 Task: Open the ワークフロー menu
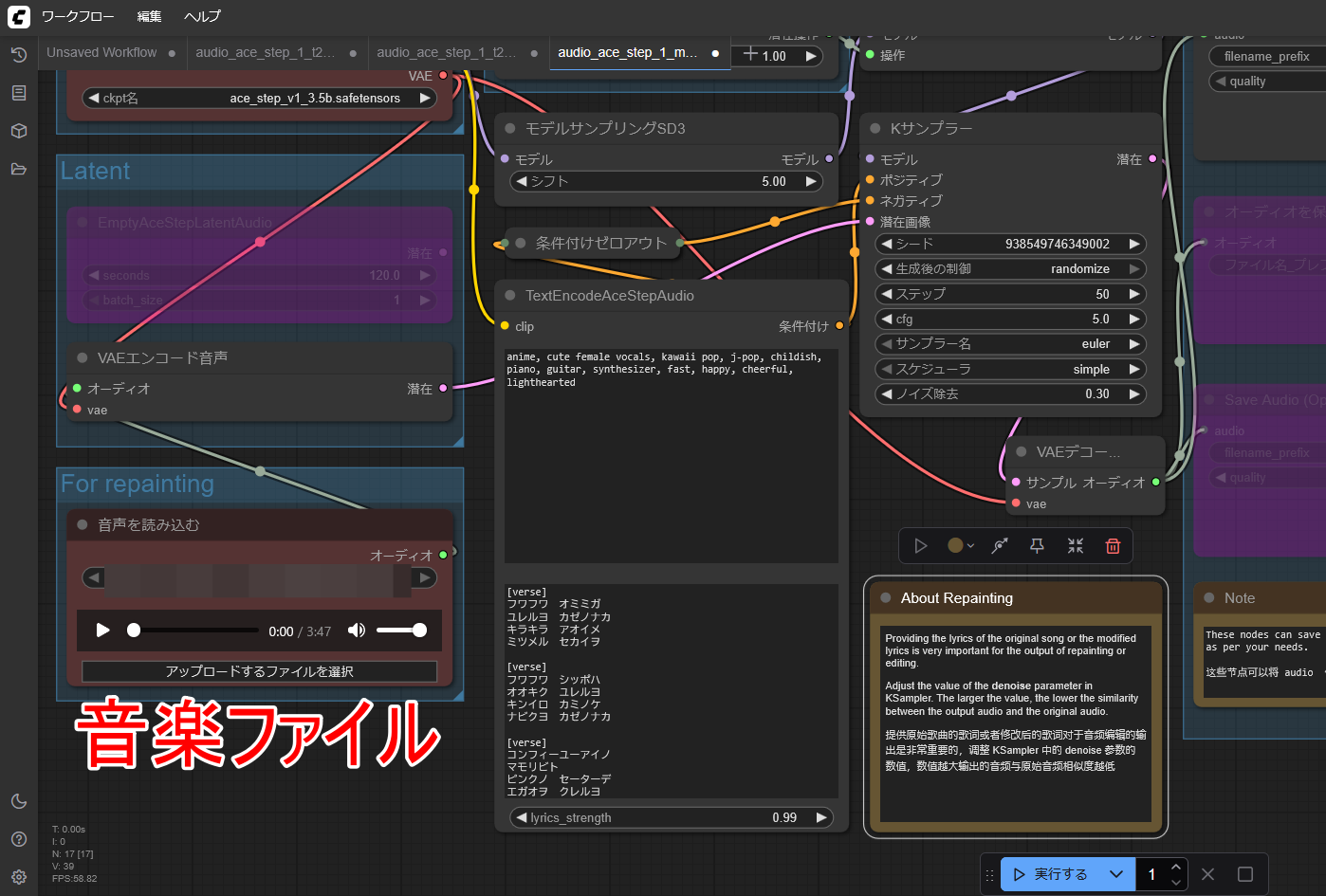[x=78, y=16]
